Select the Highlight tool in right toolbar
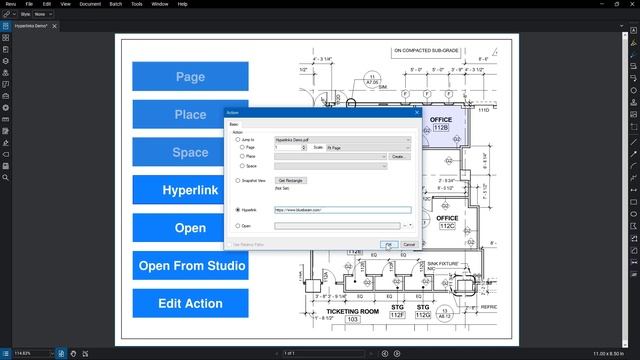 (633, 42)
